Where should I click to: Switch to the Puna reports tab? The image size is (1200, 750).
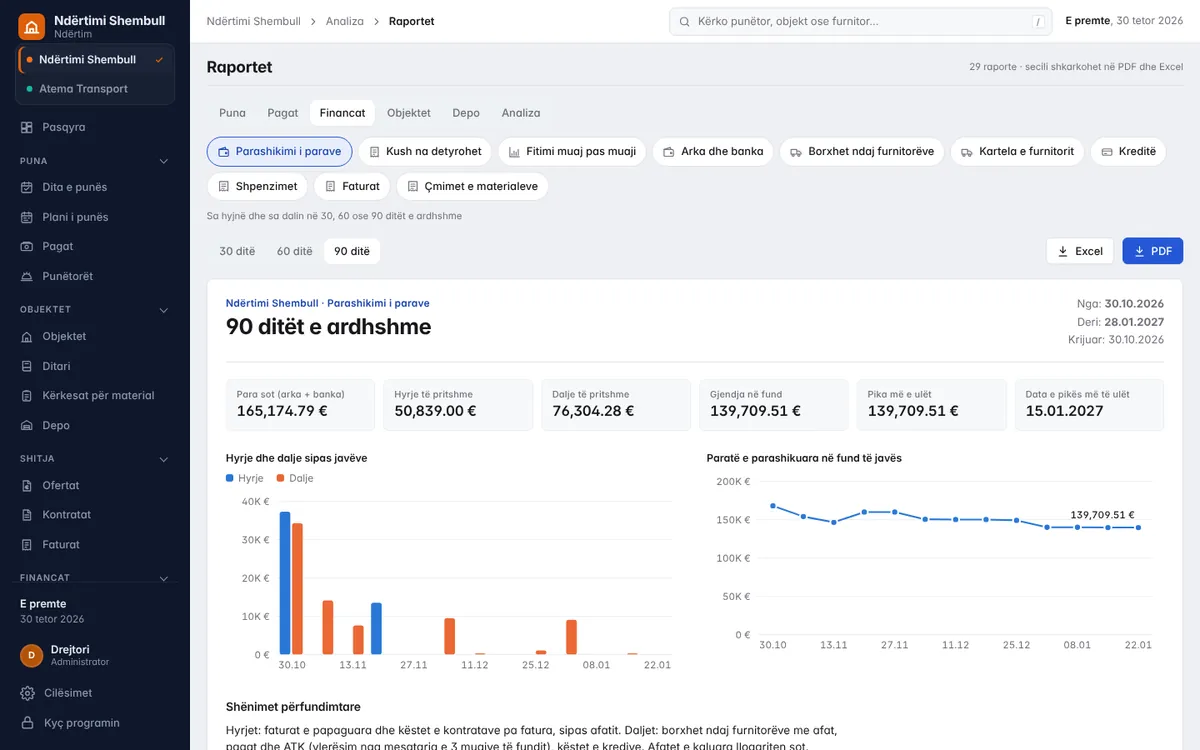(x=232, y=113)
